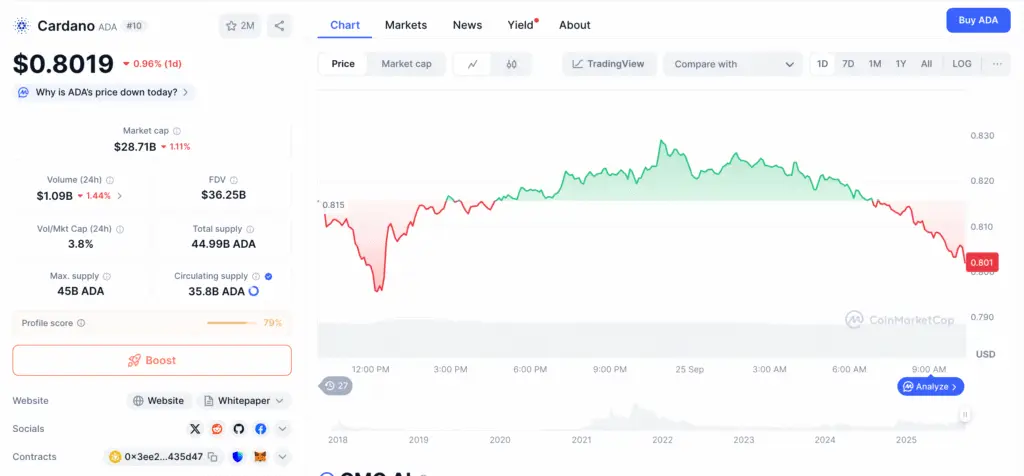Switch to candlestick chart view
The height and width of the screenshot is (476, 1024).
pos(511,64)
